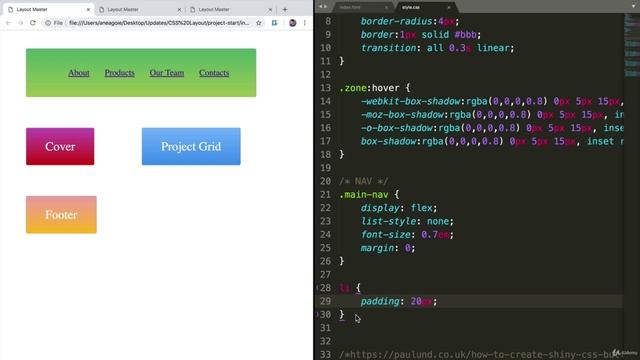Select the first Layout Master tab
This screenshot has width=640, height=360.
pos(48,9)
